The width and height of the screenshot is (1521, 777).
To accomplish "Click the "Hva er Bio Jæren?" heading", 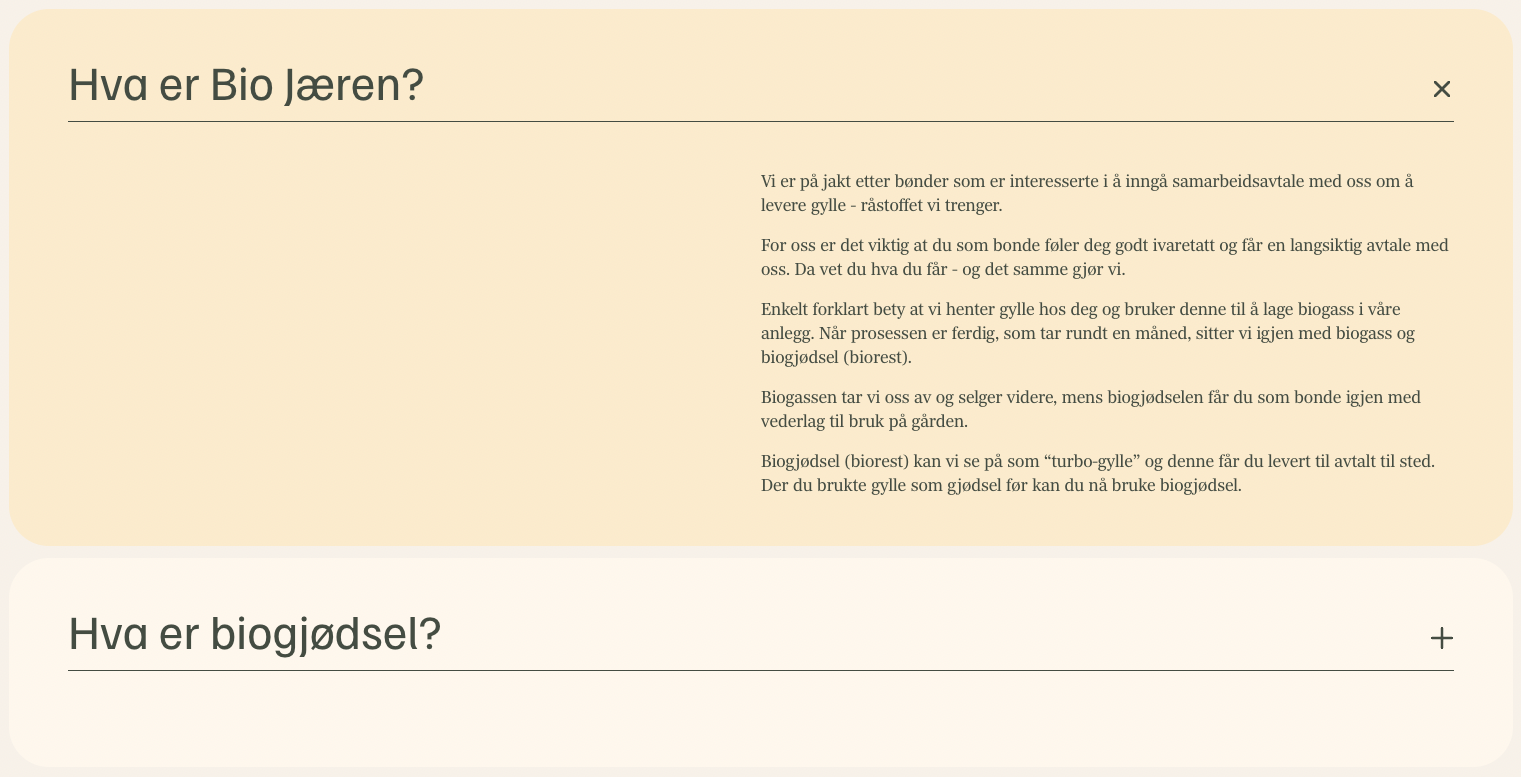I will (x=246, y=85).
